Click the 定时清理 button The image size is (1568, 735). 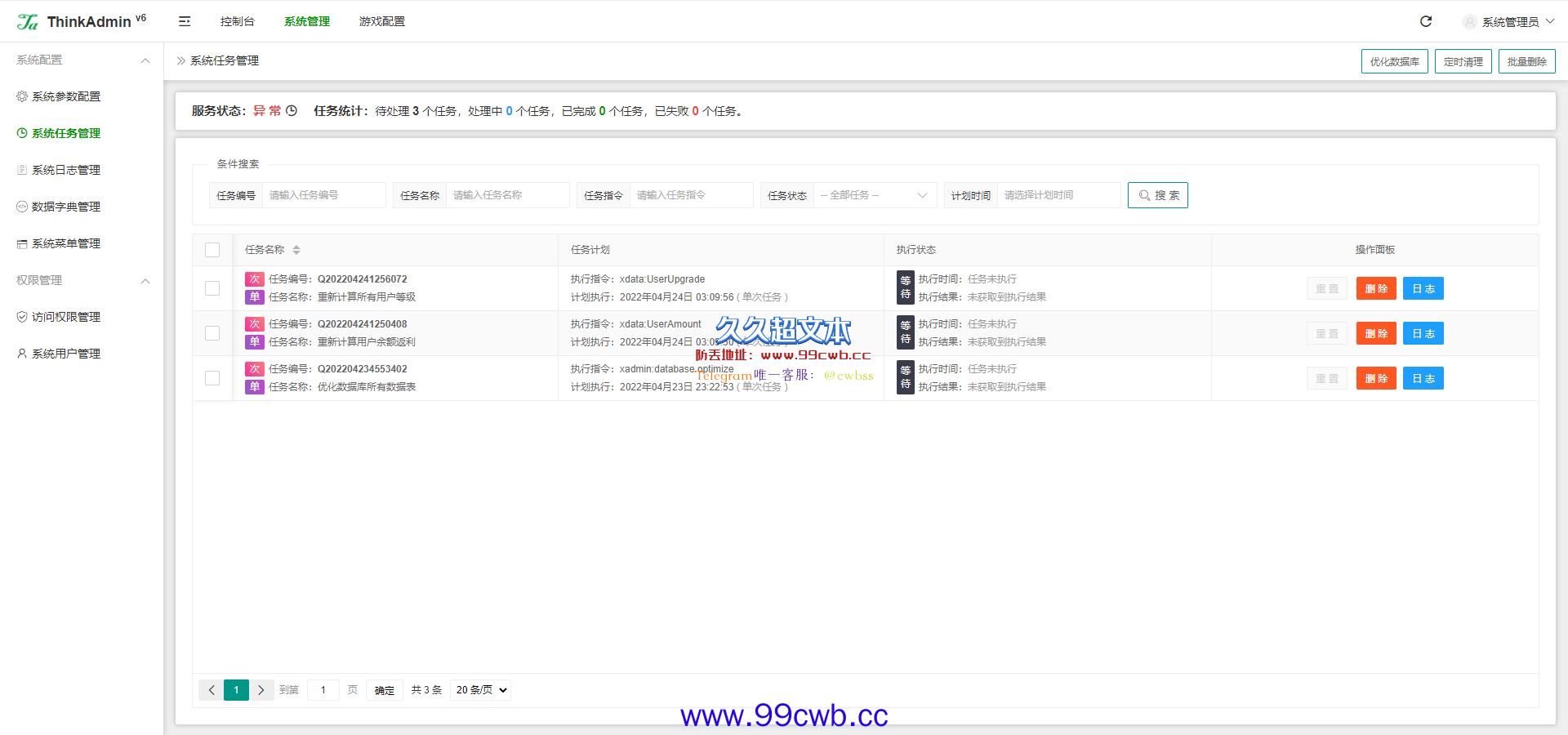click(1463, 61)
